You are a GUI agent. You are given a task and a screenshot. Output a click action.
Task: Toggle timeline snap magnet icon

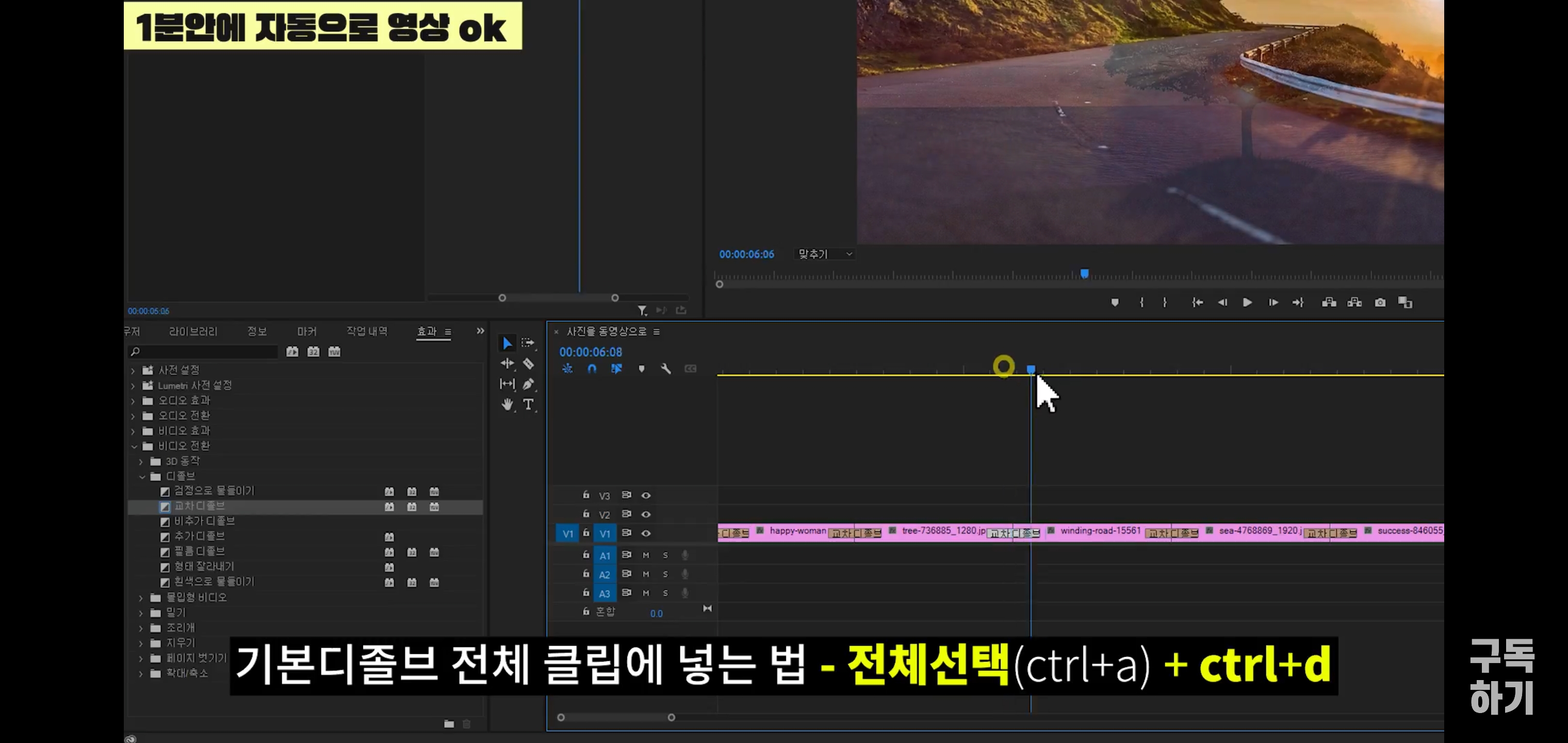click(592, 369)
